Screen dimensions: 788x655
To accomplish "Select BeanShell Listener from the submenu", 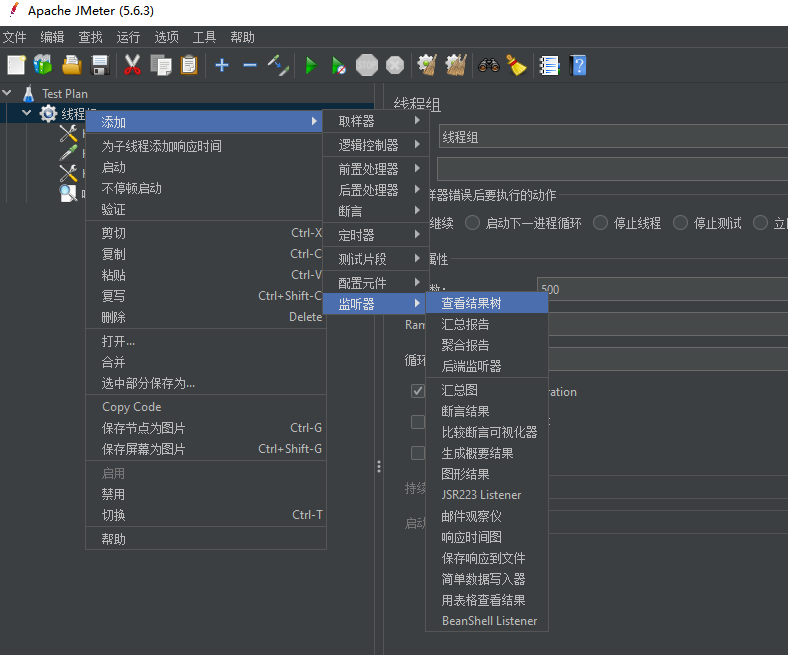I will point(489,621).
